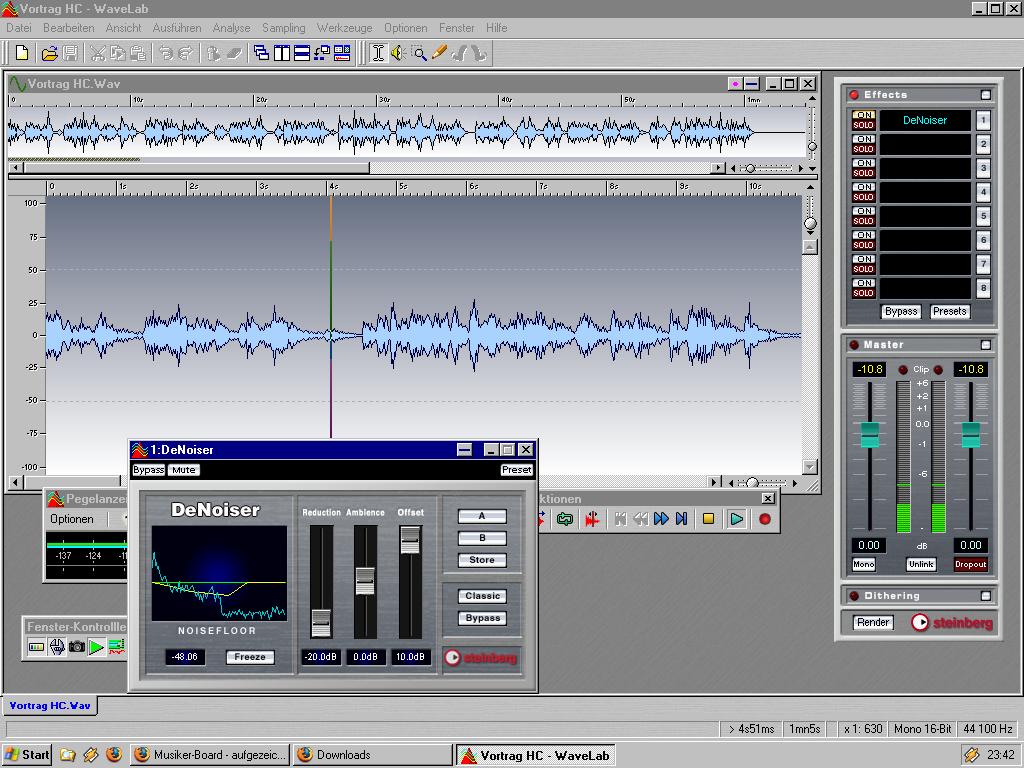Toggle the Classic mode in DeNoiser
The width and height of the screenshot is (1024, 768).
pos(483,596)
